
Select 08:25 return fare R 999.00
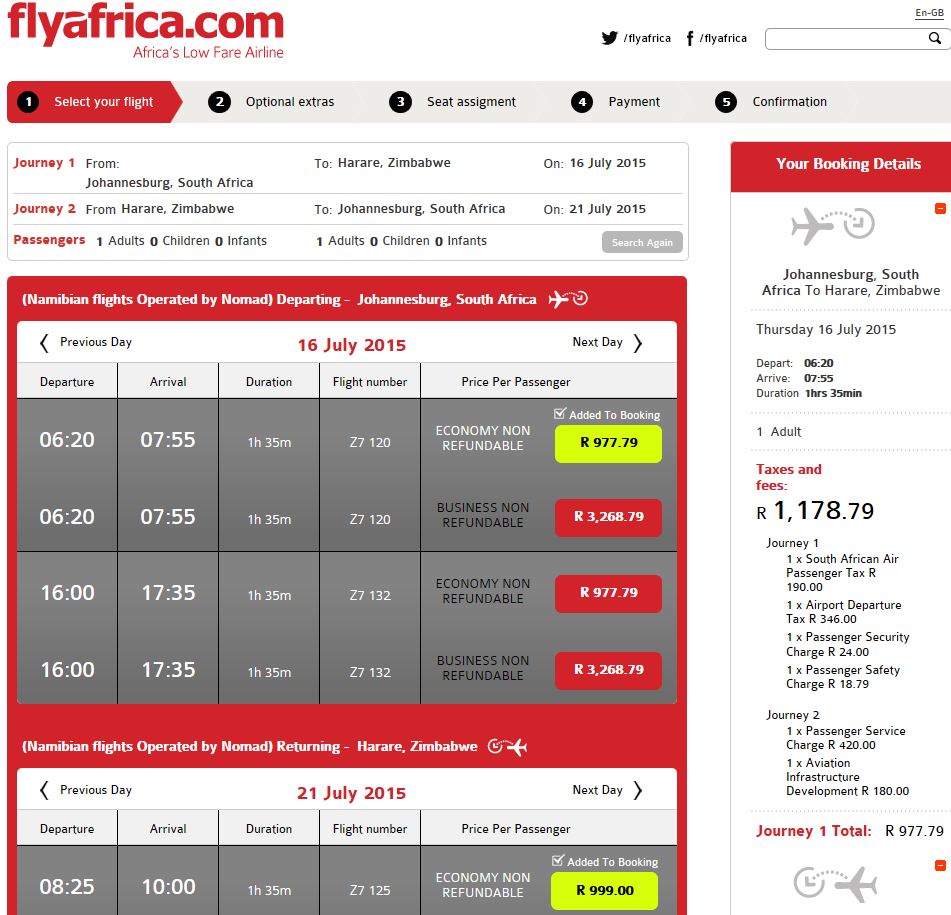tap(605, 891)
